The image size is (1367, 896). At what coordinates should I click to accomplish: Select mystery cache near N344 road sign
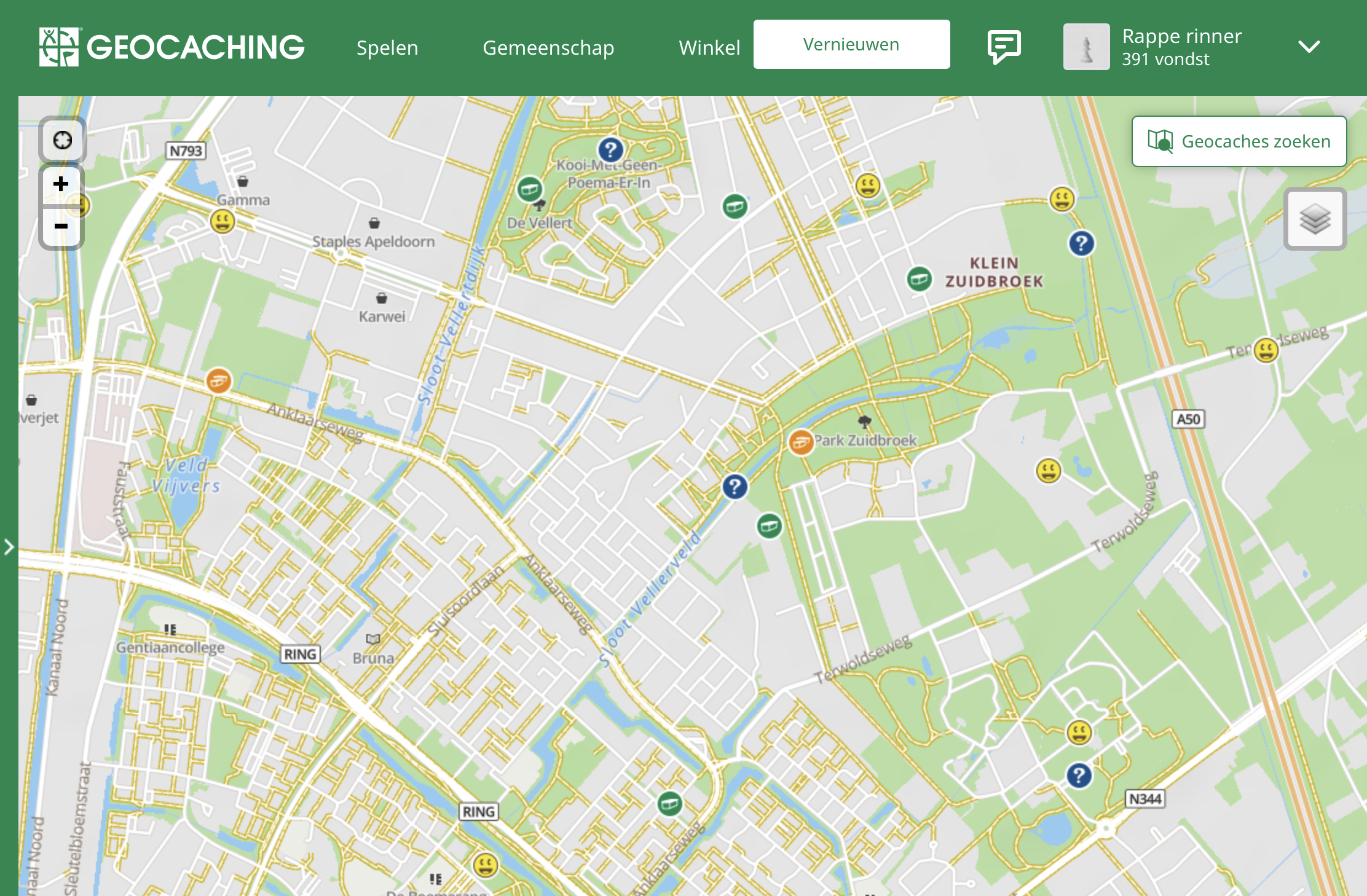[x=1079, y=776]
